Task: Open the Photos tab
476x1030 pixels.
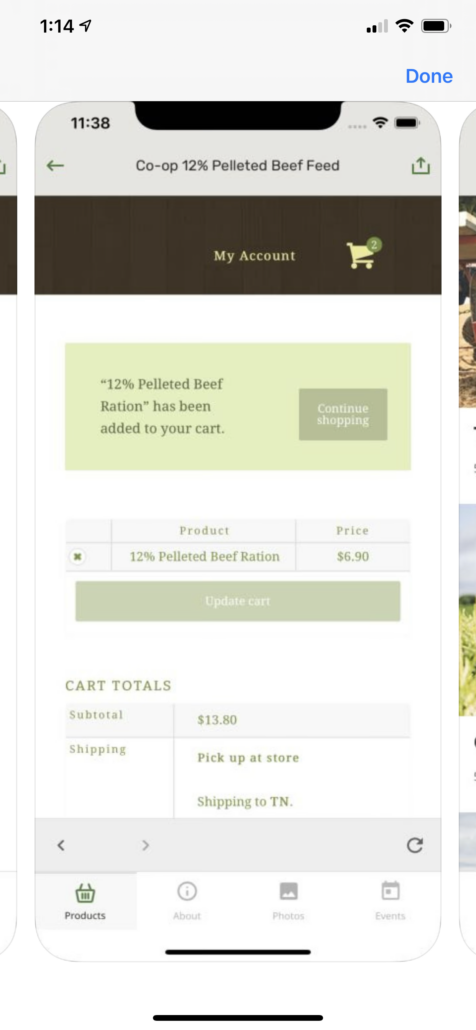Action: tap(288, 901)
